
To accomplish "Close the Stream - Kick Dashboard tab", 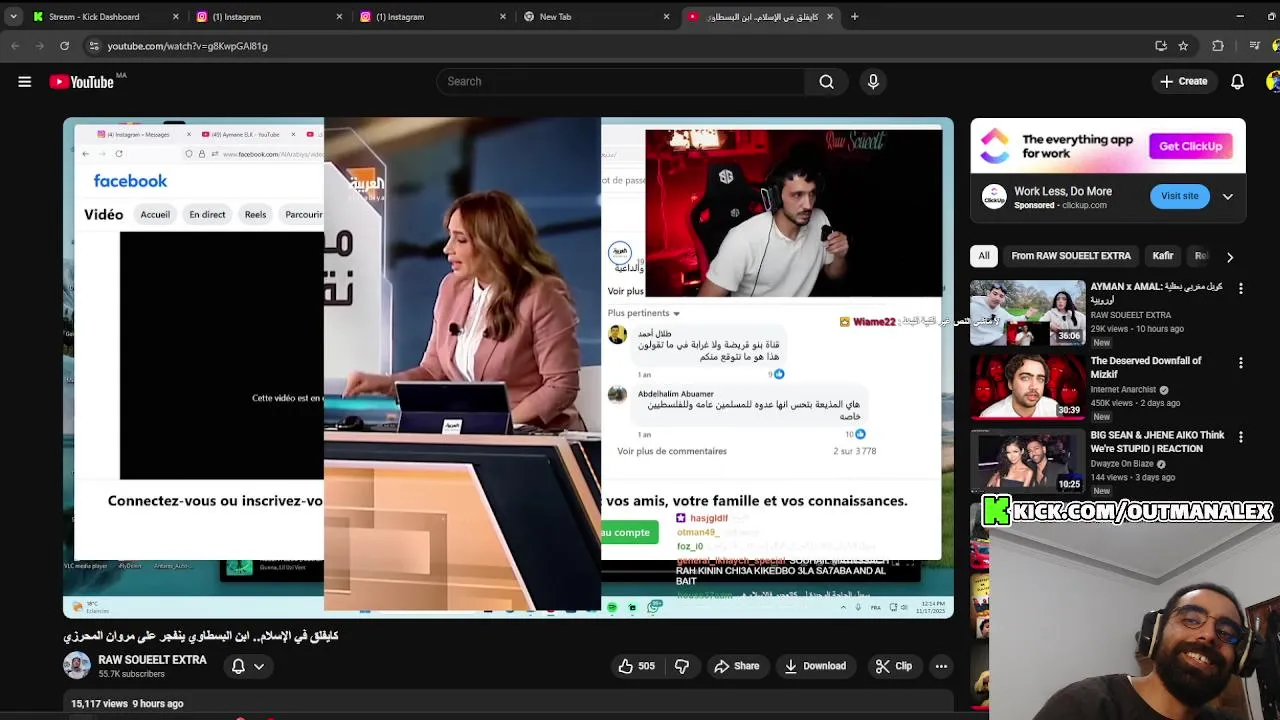I will click(x=176, y=17).
